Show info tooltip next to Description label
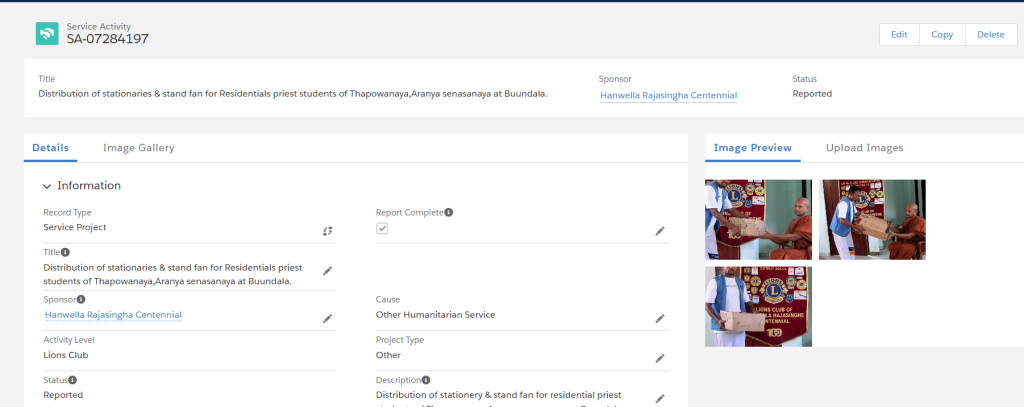The height and width of the screenshot is (407, 1024). click(x=426, y=380)
